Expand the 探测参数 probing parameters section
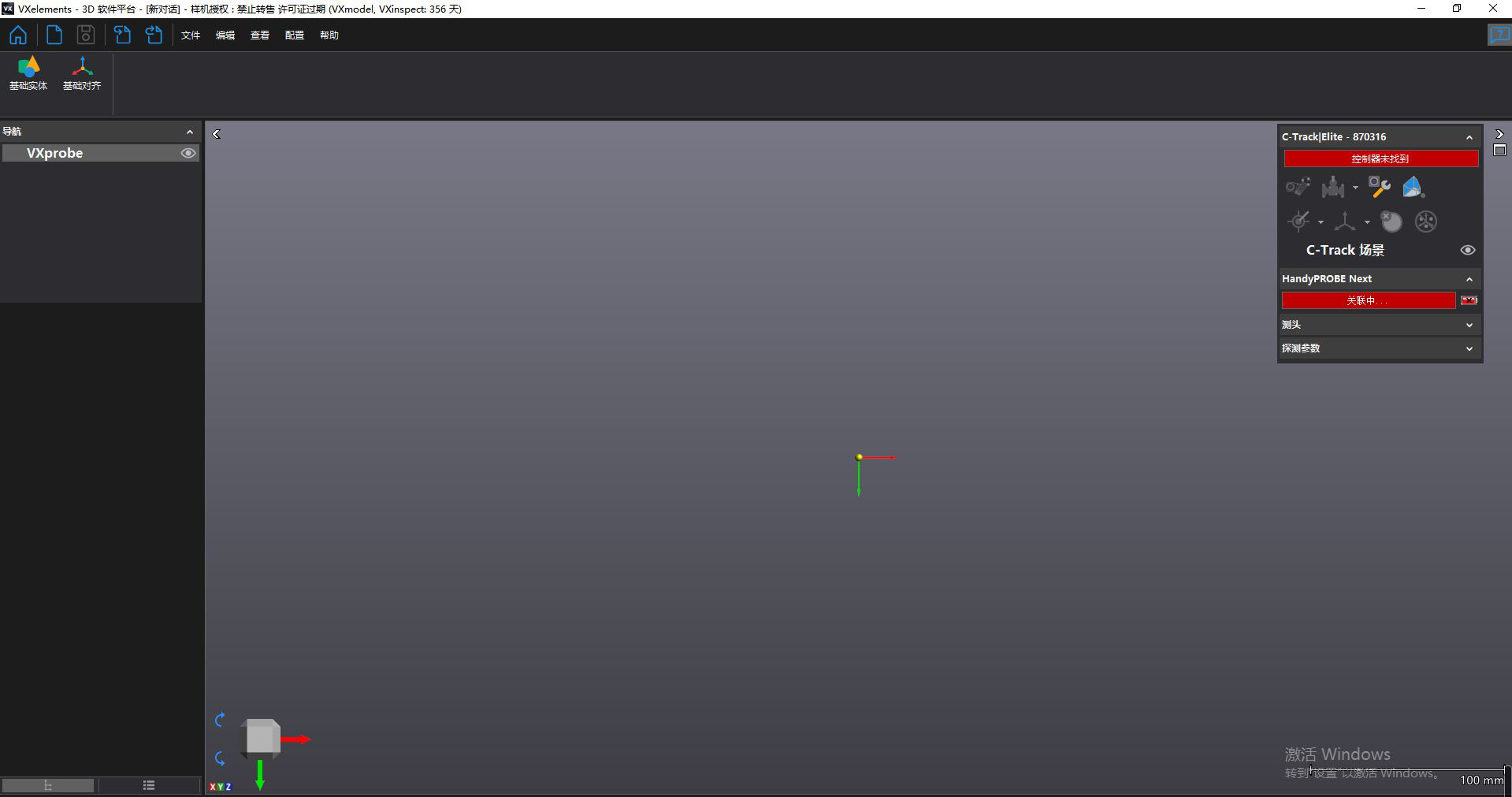The image size is (1512, 797). (1469, 348)
